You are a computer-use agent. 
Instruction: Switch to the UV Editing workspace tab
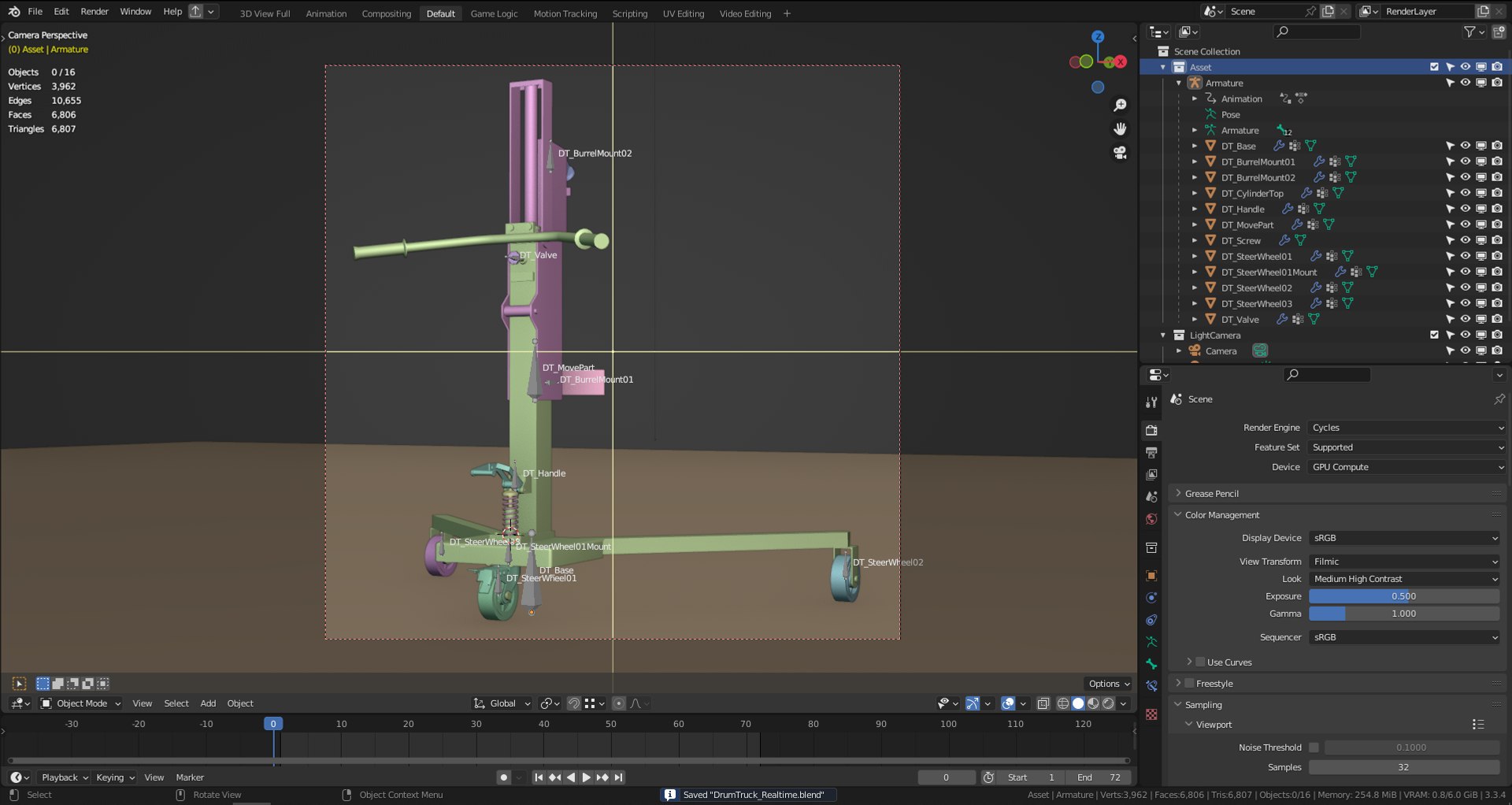coord(683,13)
